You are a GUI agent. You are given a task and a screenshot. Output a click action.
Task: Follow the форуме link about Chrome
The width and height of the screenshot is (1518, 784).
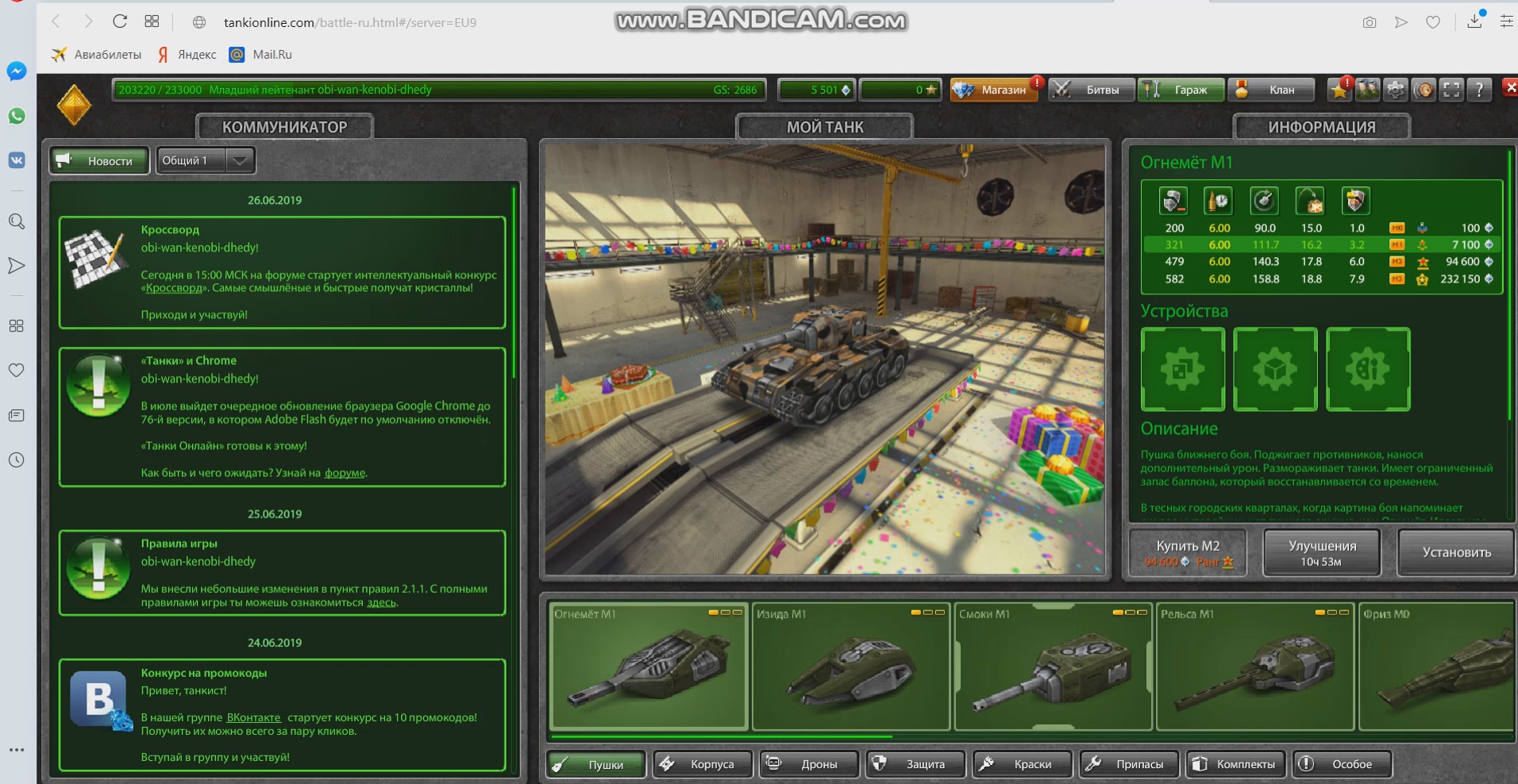(x=345, y=472)
